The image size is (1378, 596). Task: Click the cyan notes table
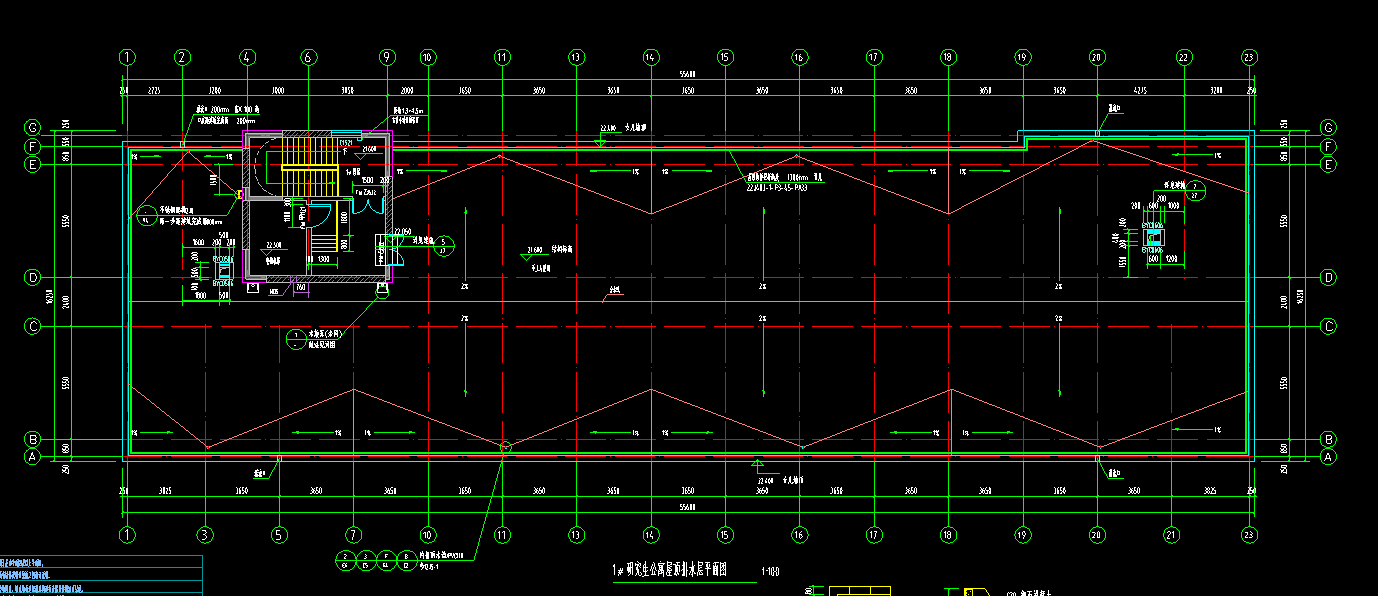click(100, 576)
